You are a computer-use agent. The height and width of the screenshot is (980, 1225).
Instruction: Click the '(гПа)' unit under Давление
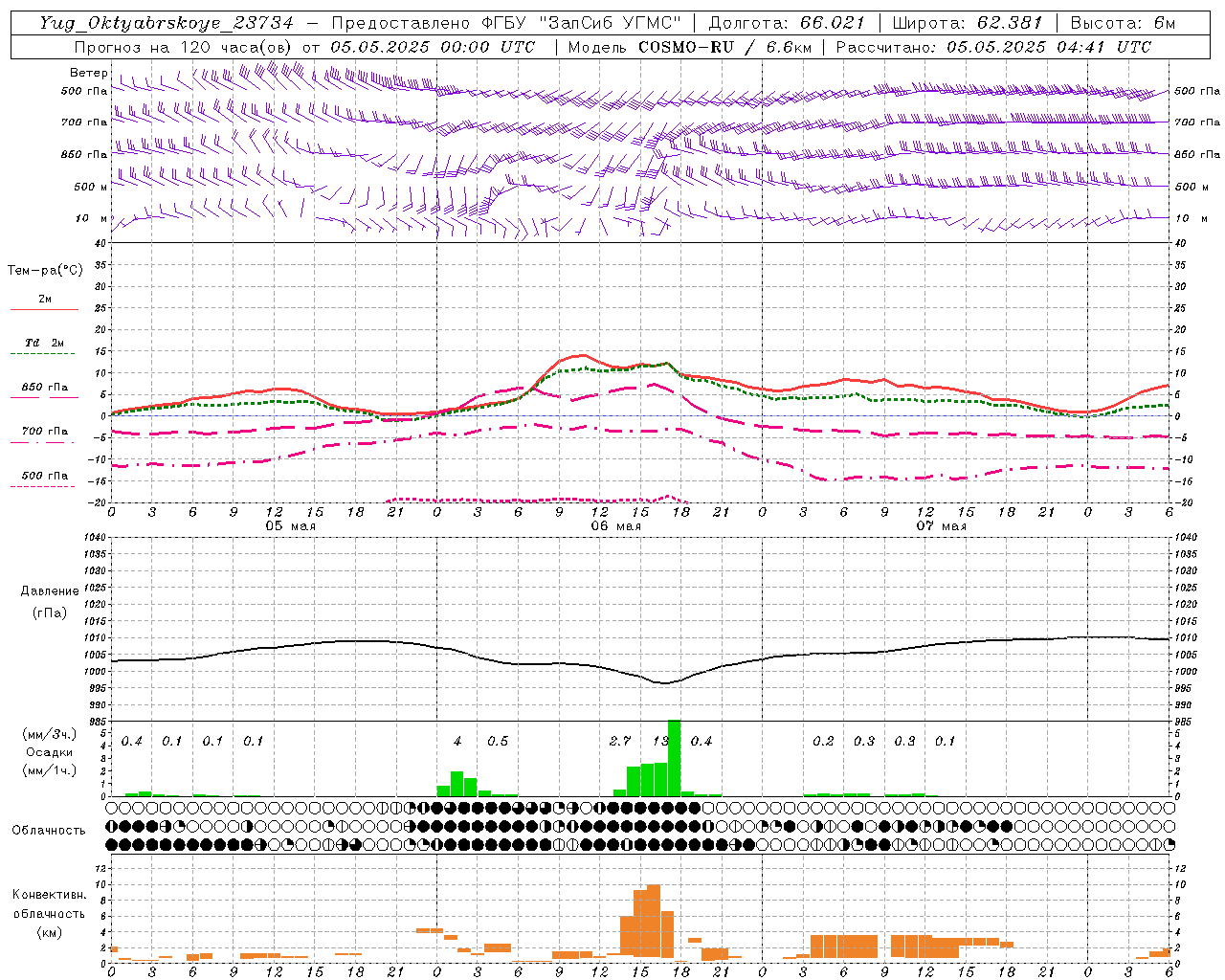point(50,612)
